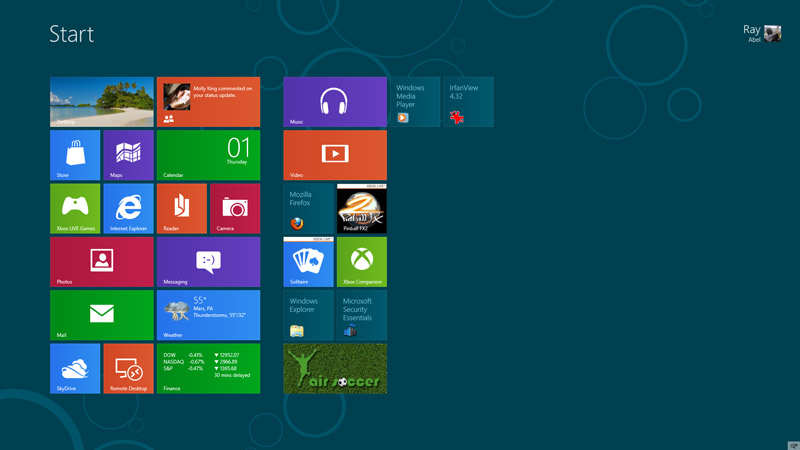Open the Desktop tile
The width and height of the screenshot is (800, 450).
pyautogui.click(x=102, y=102)
